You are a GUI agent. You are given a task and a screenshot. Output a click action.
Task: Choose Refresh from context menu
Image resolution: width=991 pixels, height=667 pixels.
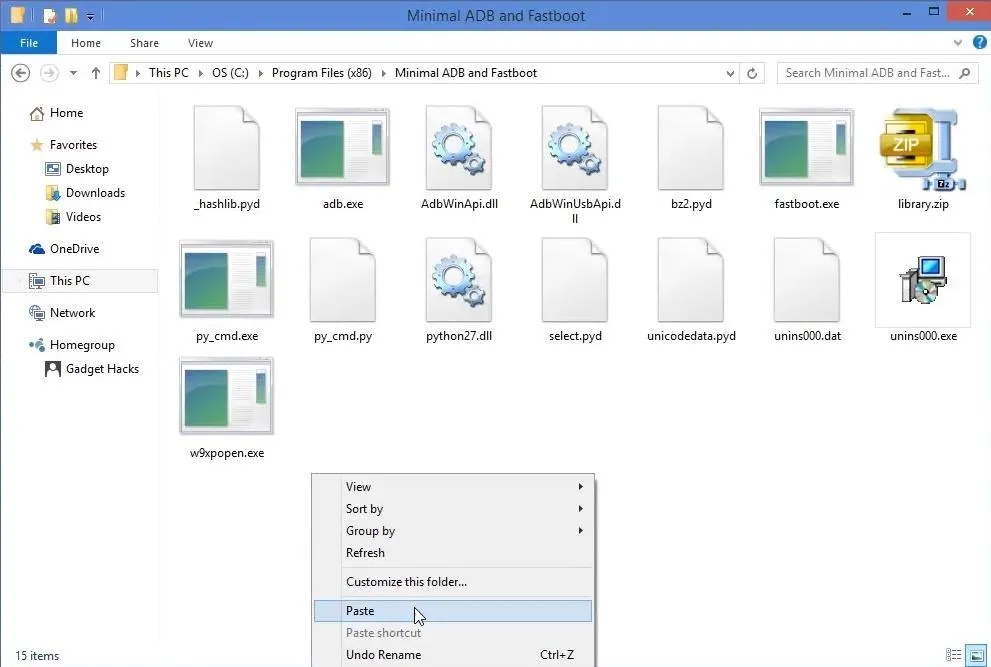tap(453, 553)
